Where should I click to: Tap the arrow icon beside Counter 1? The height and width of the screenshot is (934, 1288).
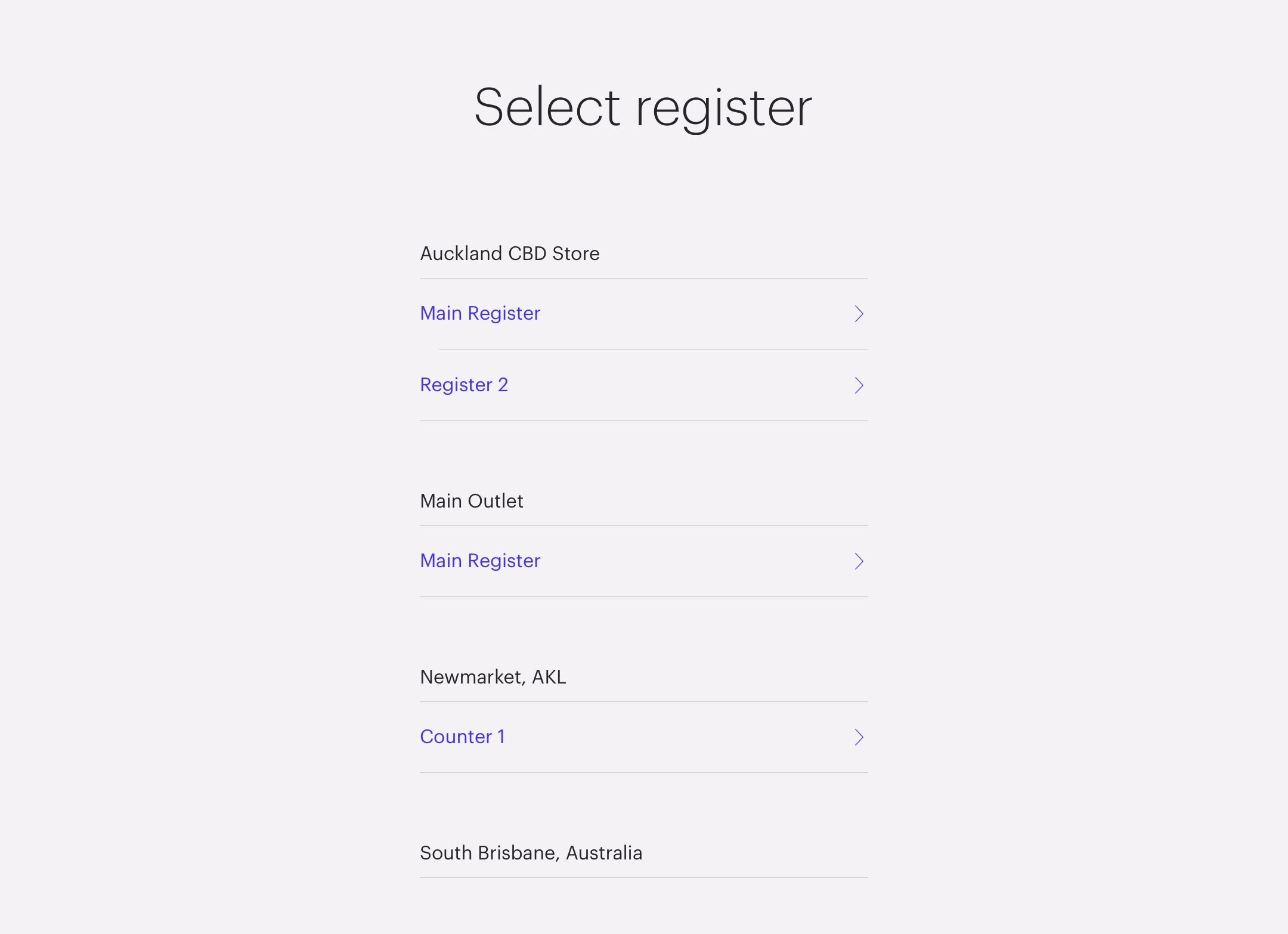(x=859, y=737)
